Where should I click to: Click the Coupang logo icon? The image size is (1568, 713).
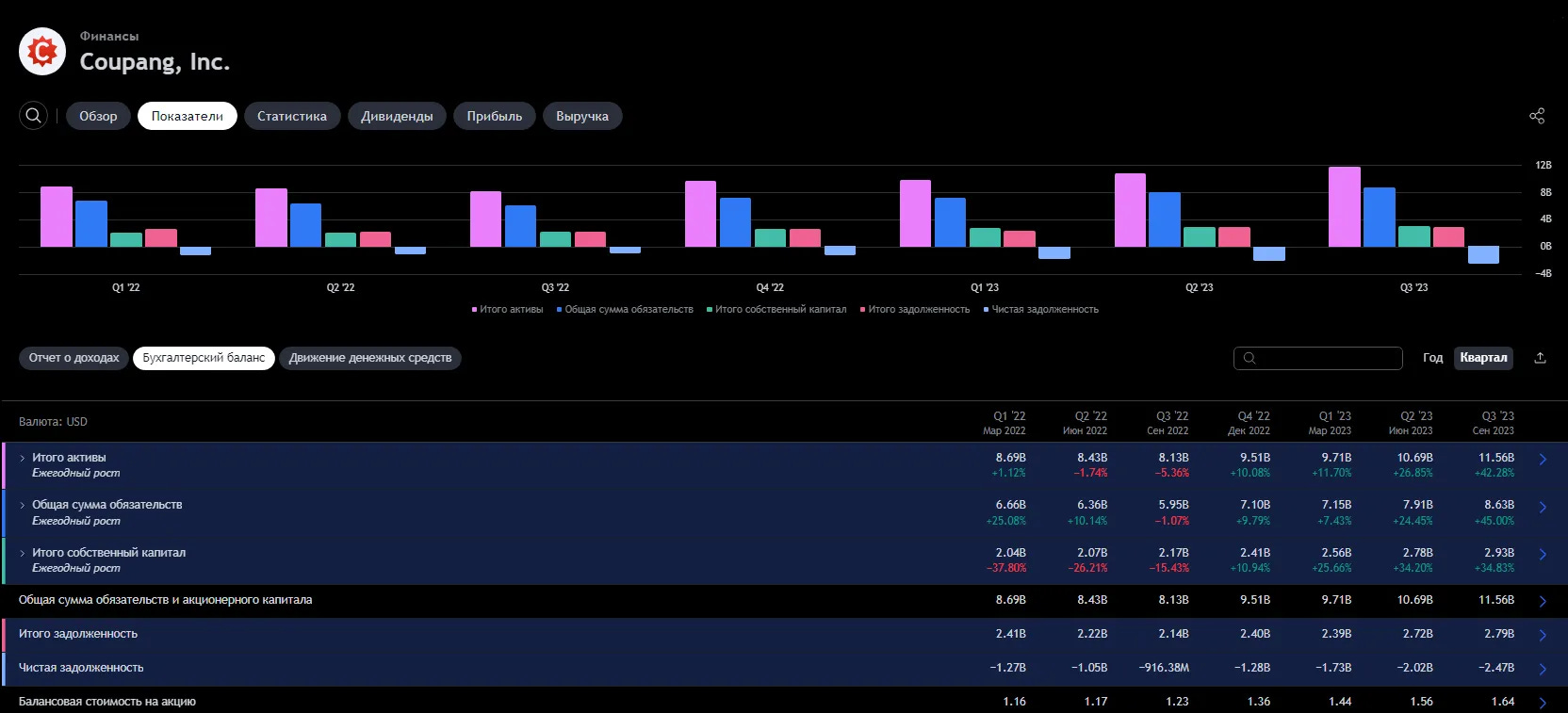pos(42,51)
